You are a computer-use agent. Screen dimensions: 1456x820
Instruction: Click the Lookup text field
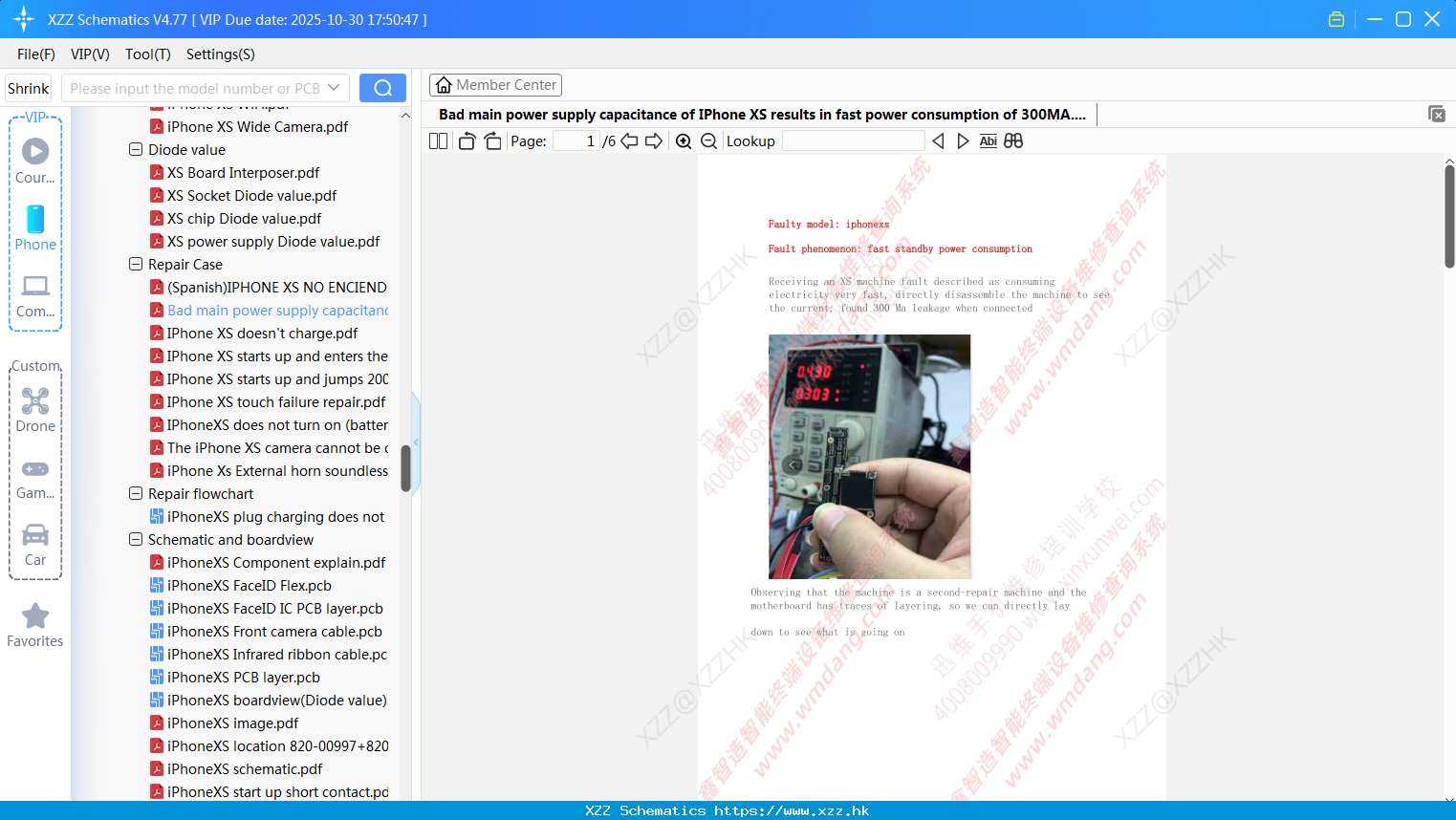[854, 140]
